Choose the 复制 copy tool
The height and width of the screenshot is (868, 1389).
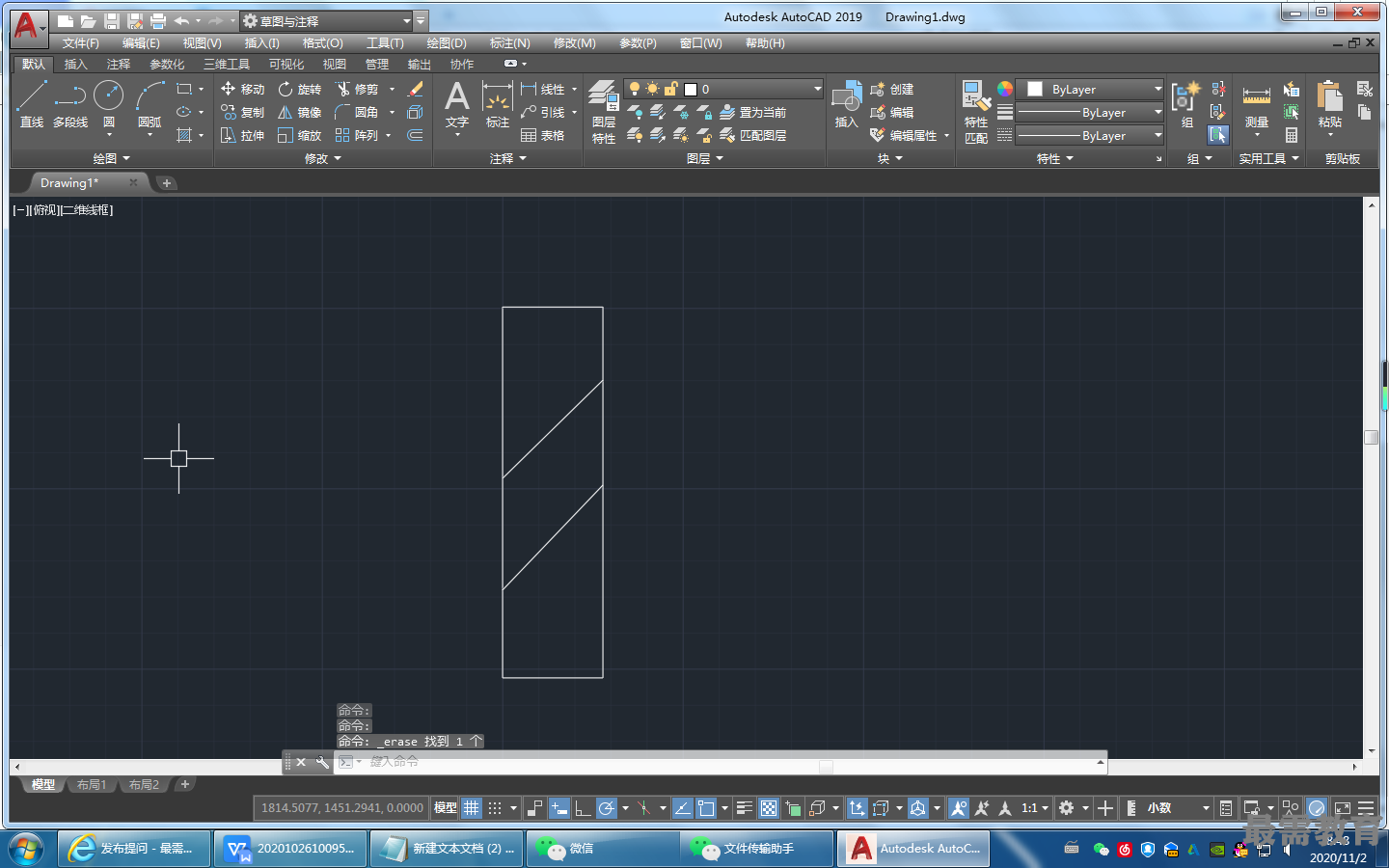tap(242, 112)
